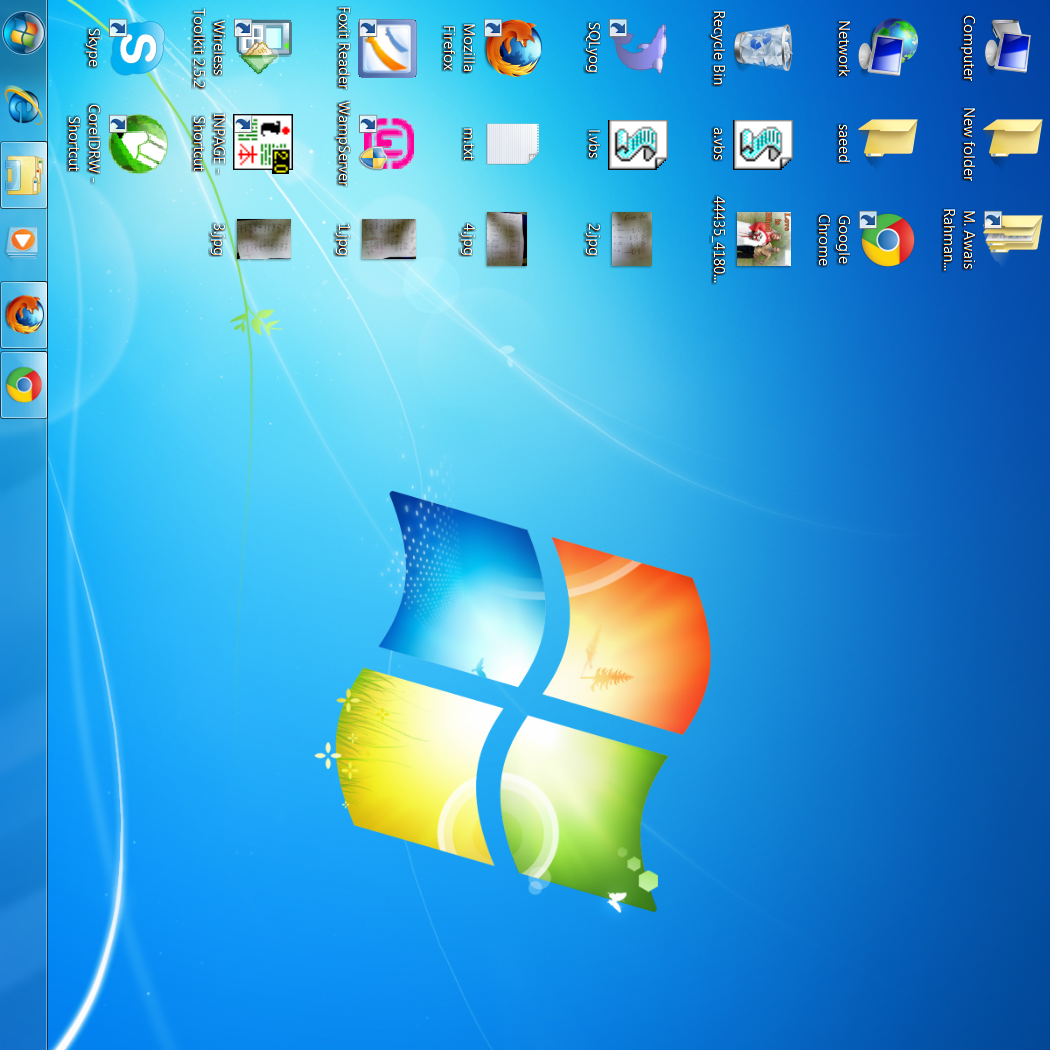
Task: Open the Windows Start menu orb
Action: [23, 32]
